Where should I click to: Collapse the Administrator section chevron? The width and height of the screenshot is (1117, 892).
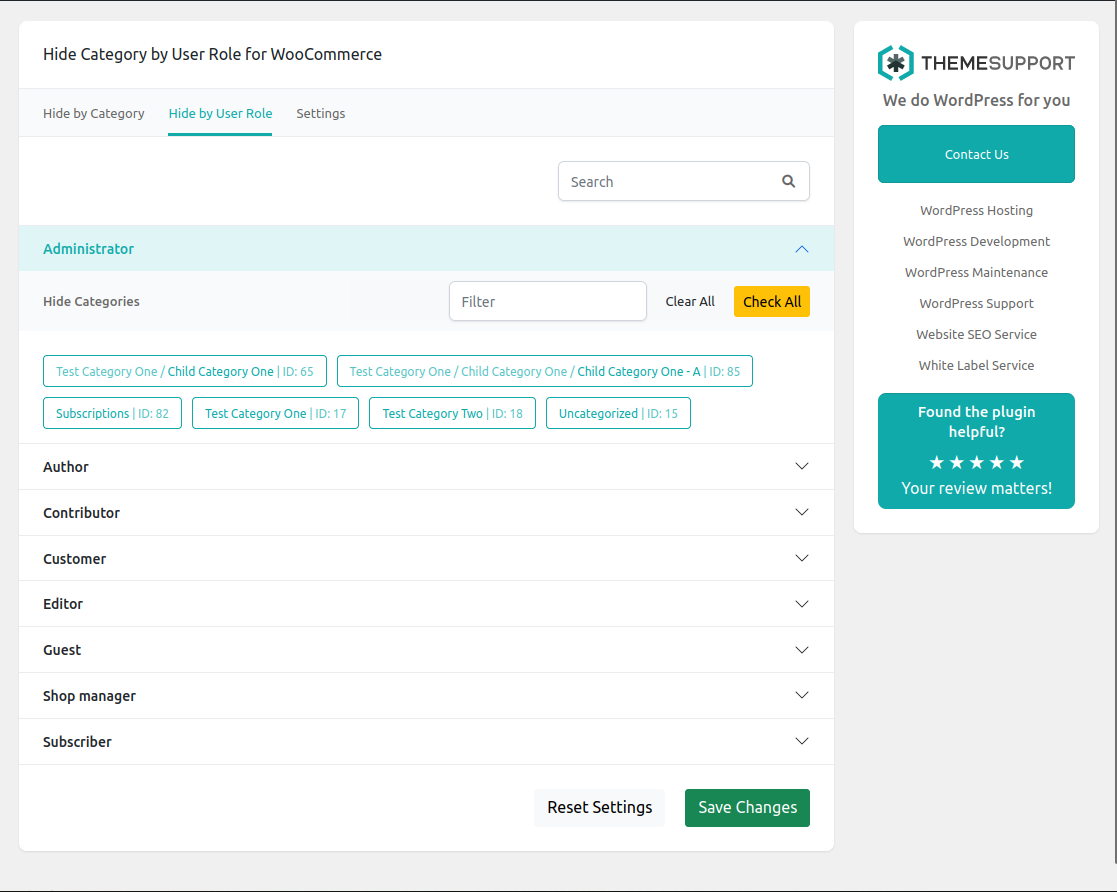pos(801,249)
